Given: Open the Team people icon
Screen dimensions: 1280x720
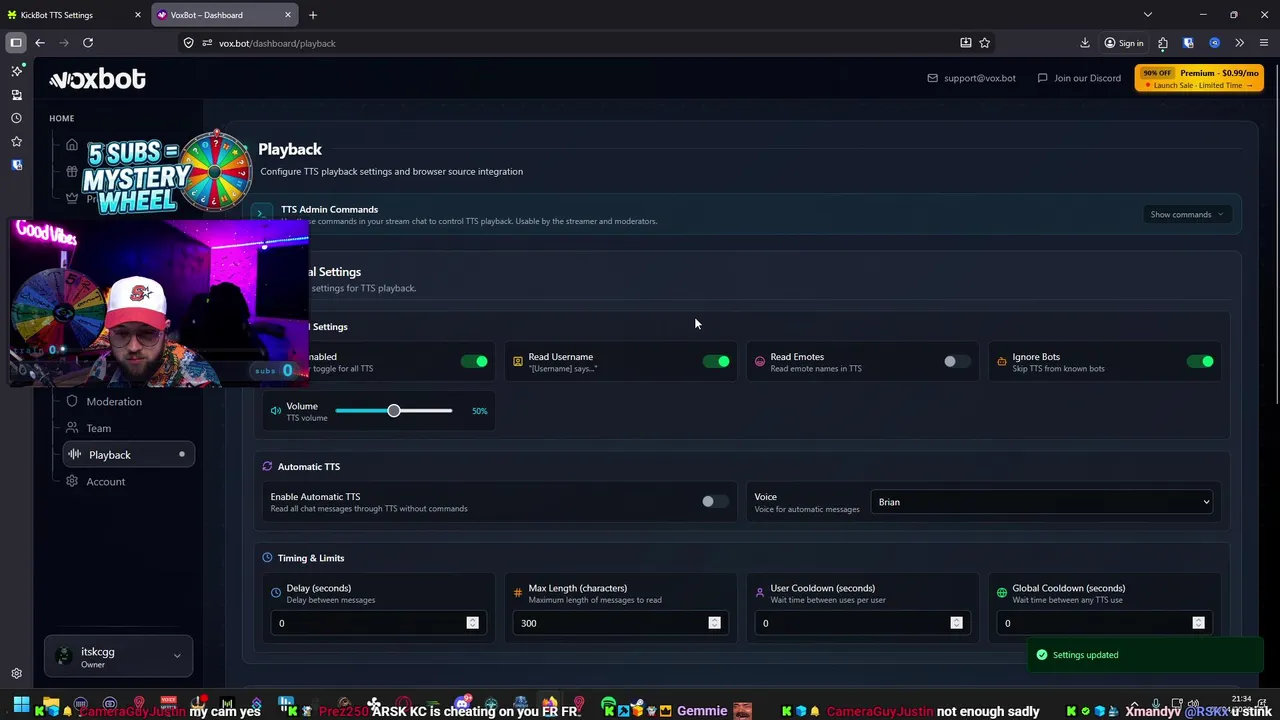Looking at the screenshot, I should pos(72,428).
